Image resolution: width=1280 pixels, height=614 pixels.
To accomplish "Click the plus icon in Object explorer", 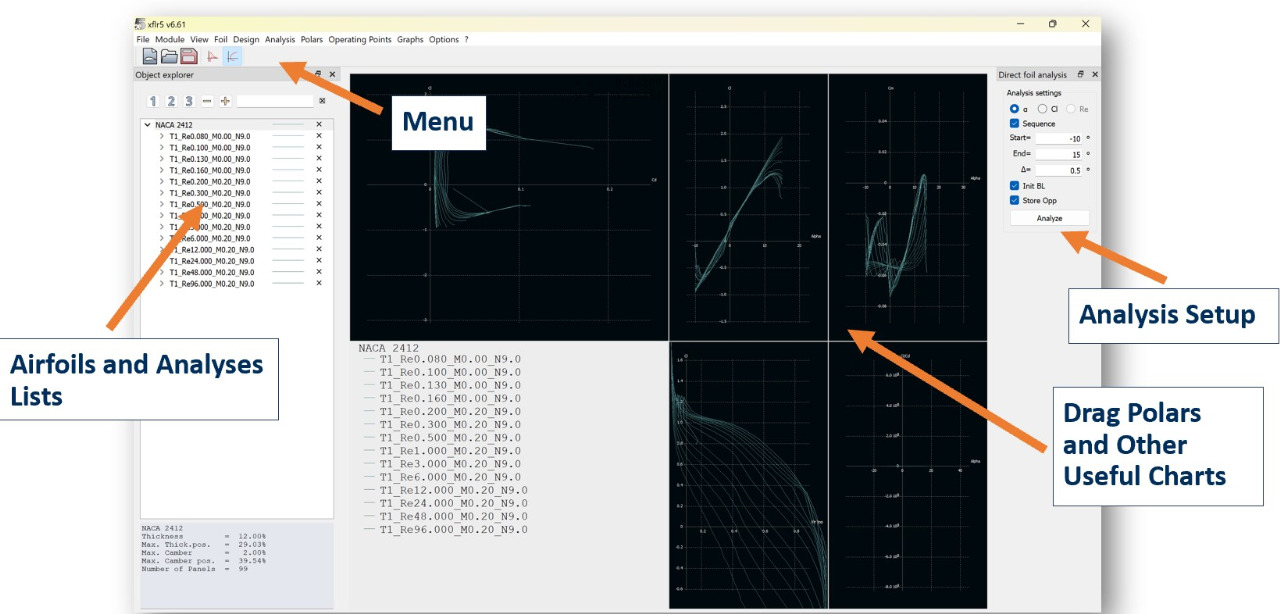I will pos(225,101).
